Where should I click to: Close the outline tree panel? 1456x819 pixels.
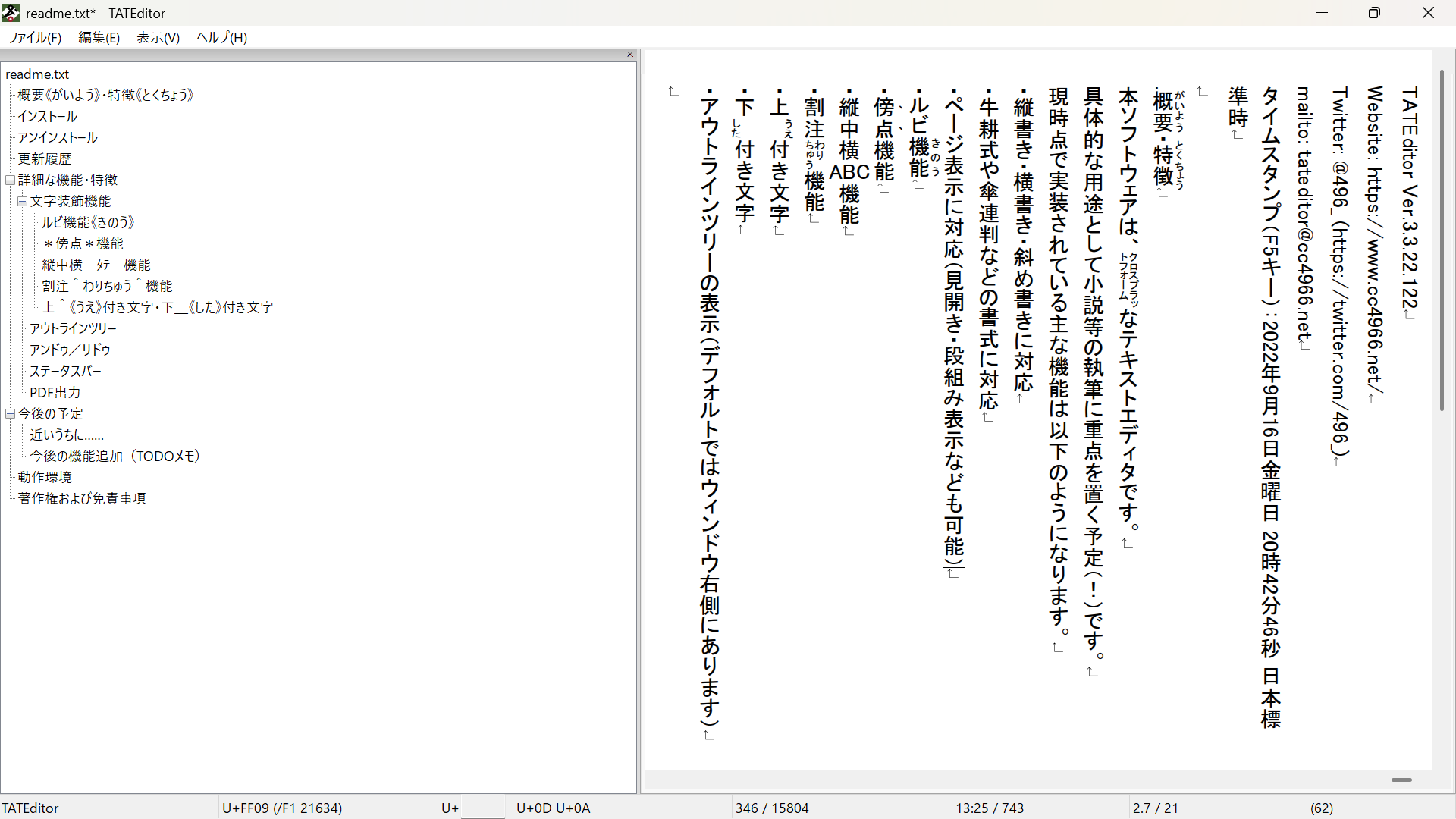629,55
